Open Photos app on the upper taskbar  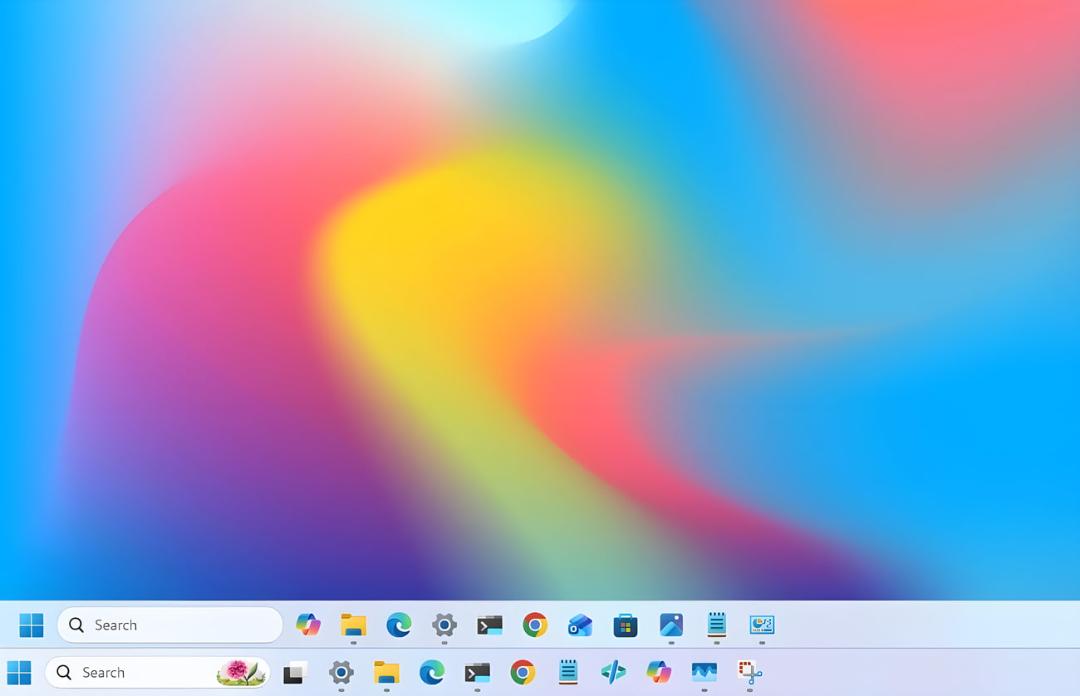click(671, 625)
